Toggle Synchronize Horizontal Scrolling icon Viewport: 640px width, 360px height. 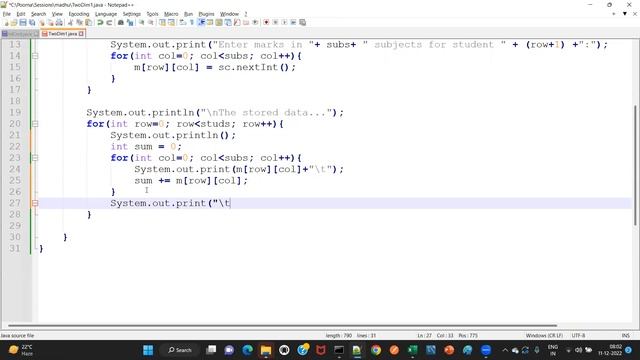coord(171,22)
